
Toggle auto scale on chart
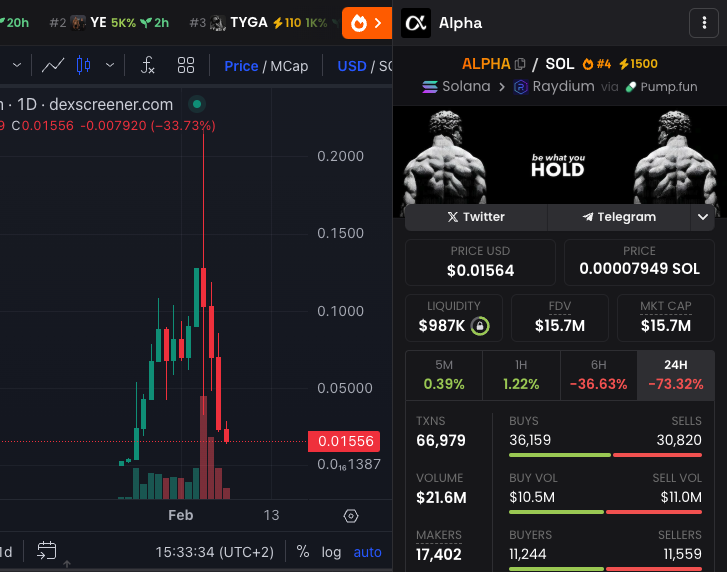point(367,552)
